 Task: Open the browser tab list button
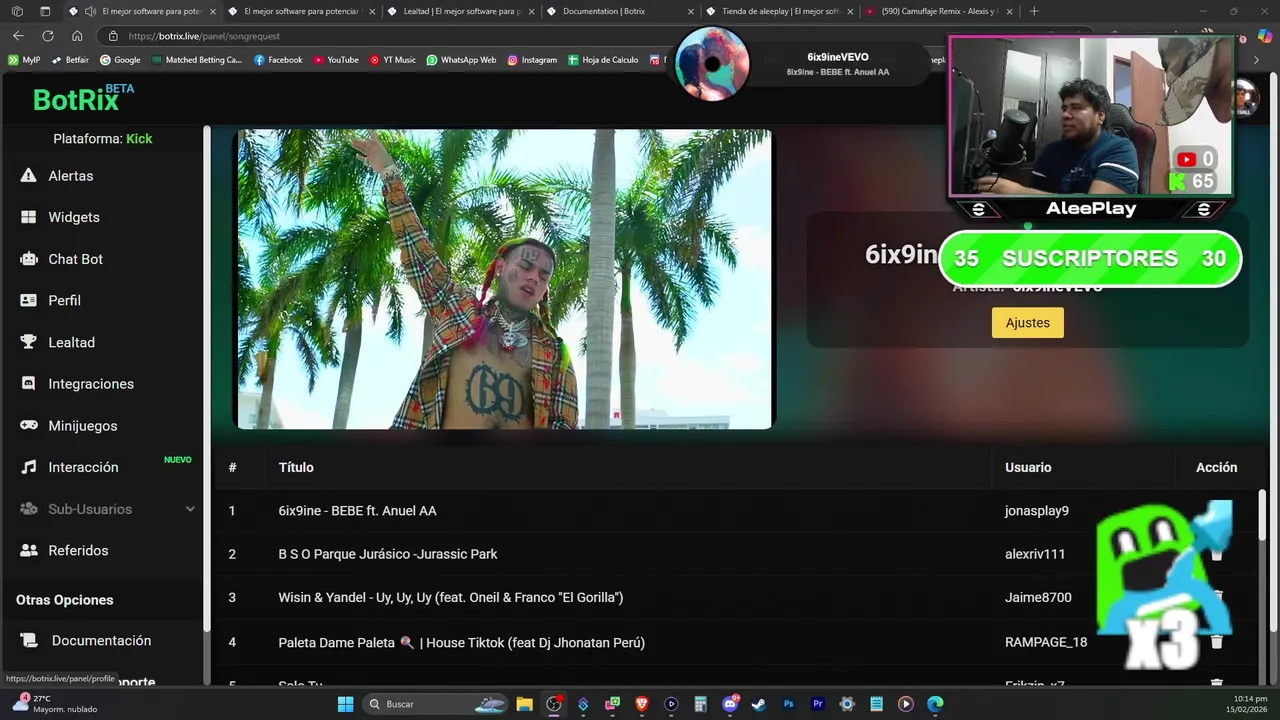[45, 11]
